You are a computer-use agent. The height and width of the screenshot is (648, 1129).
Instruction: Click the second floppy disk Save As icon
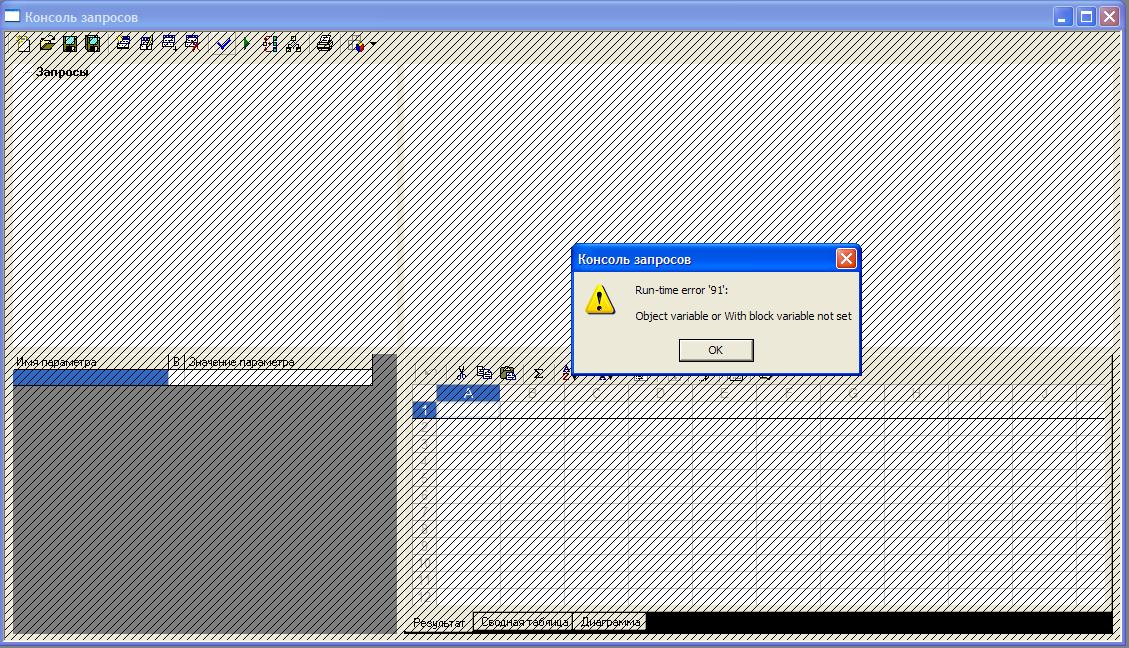(92, 43)
